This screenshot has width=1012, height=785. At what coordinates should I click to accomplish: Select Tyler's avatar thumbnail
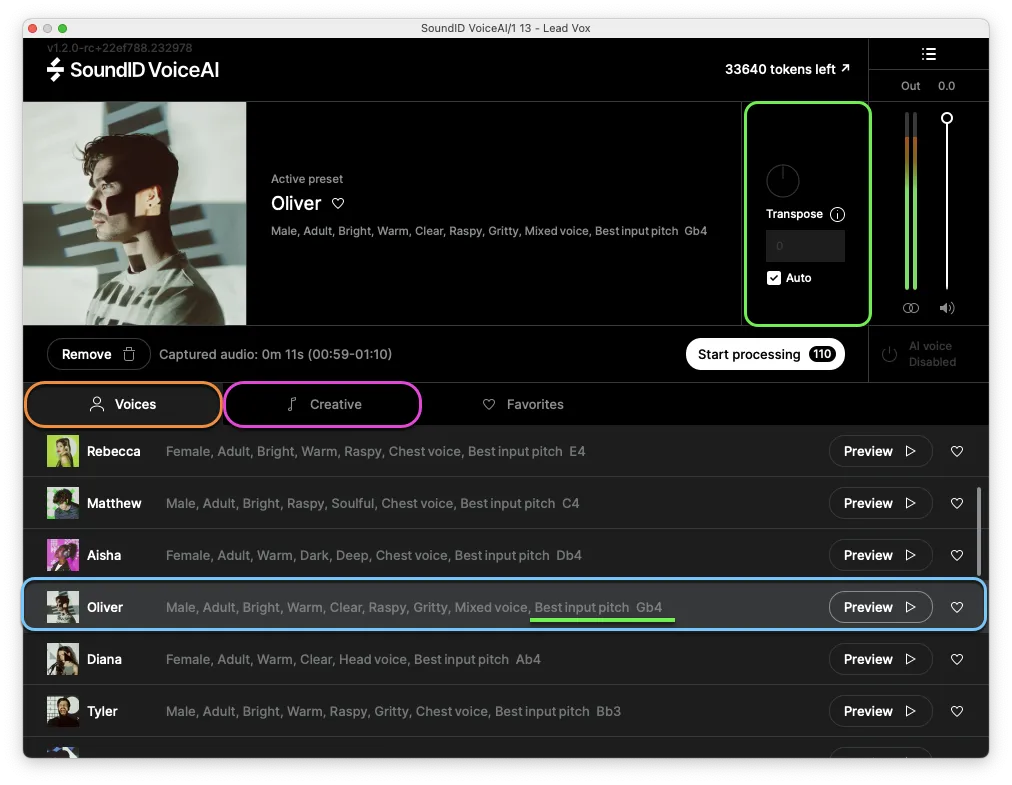click(x=63, y=711)
